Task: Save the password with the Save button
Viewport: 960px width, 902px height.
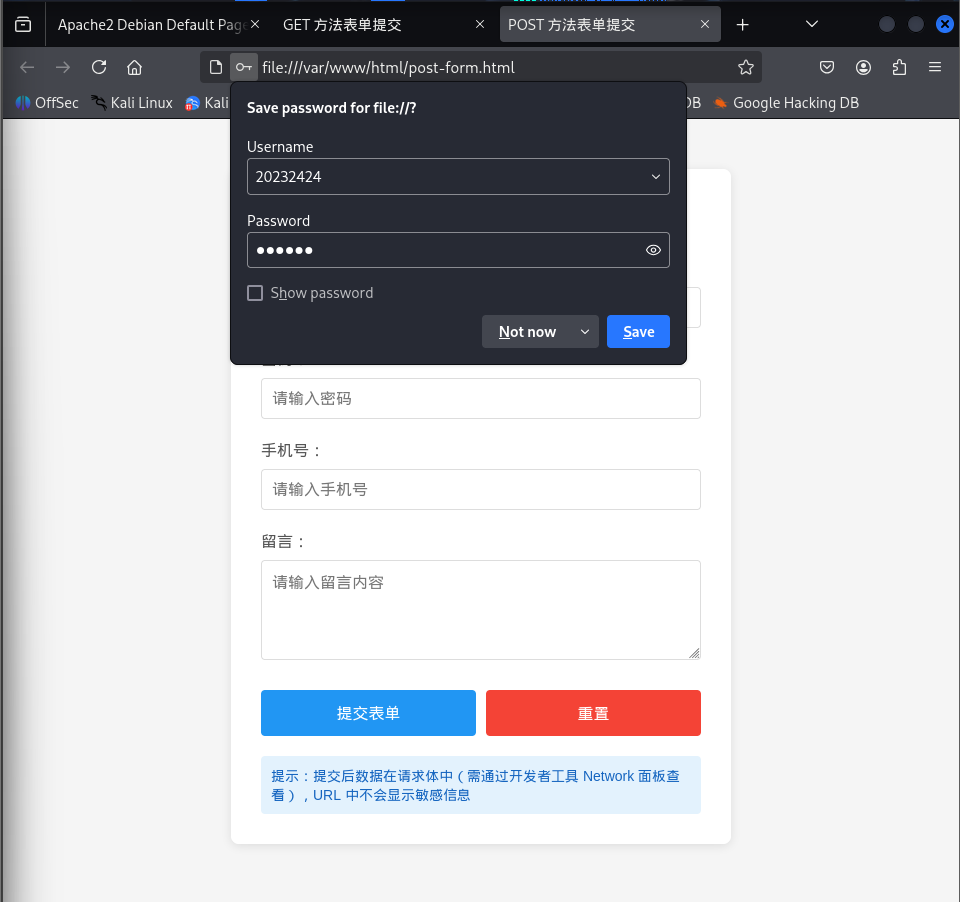Action: pyautogui.click(x=638, y=331)
